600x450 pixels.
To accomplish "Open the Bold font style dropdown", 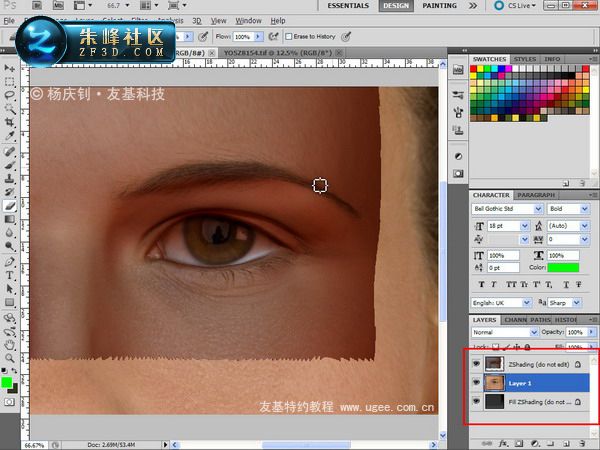I will point(584,209).
